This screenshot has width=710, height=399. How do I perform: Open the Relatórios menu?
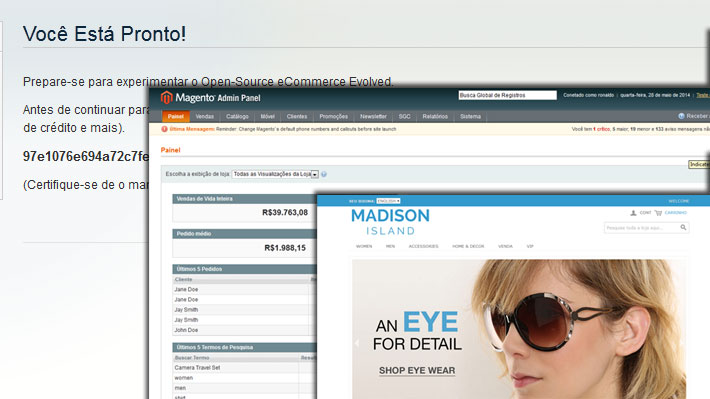(x=435, y=116)
